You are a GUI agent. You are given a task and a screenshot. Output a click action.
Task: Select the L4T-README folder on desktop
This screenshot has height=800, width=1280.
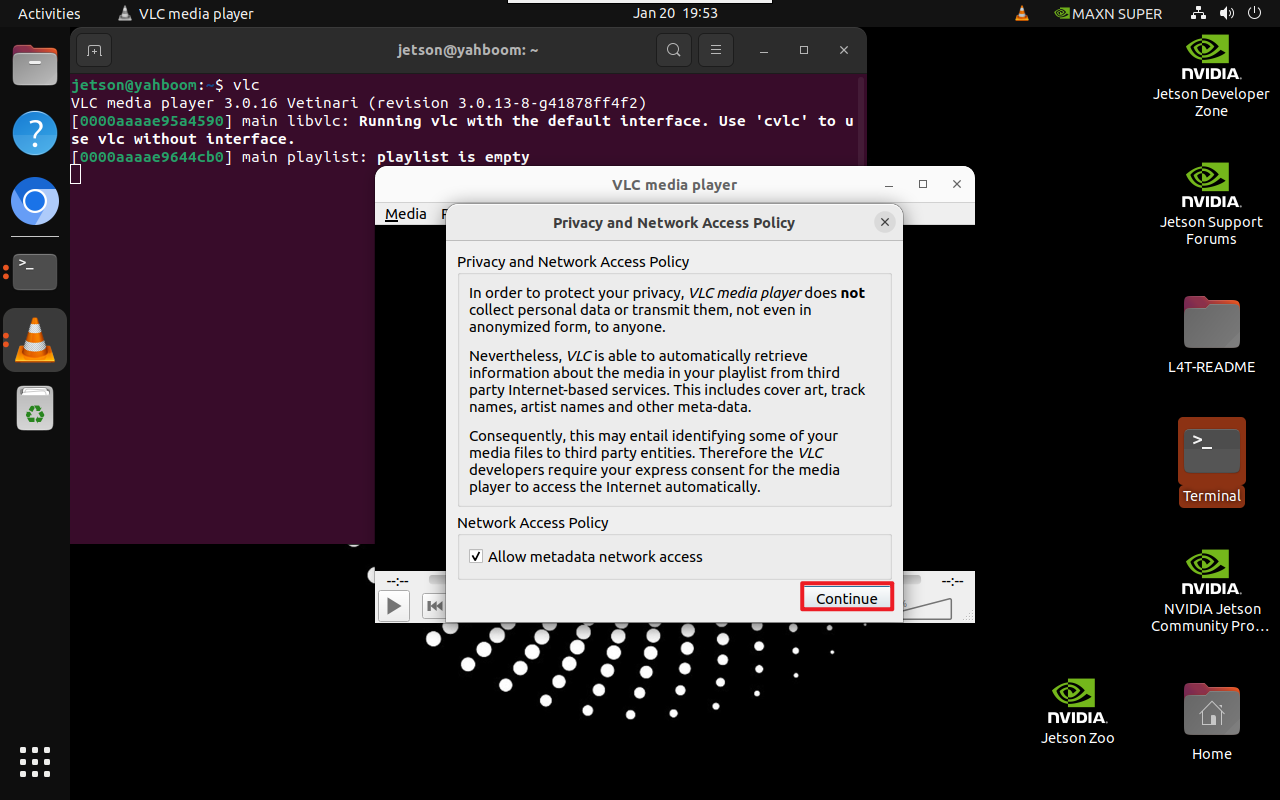1211,335
